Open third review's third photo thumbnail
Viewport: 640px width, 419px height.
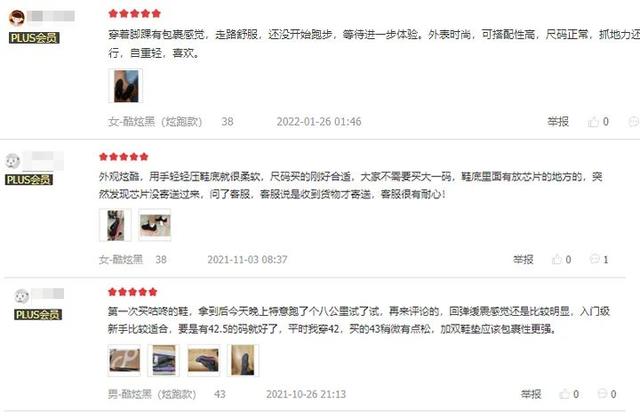pyautogui.click(x=203, y=360)
